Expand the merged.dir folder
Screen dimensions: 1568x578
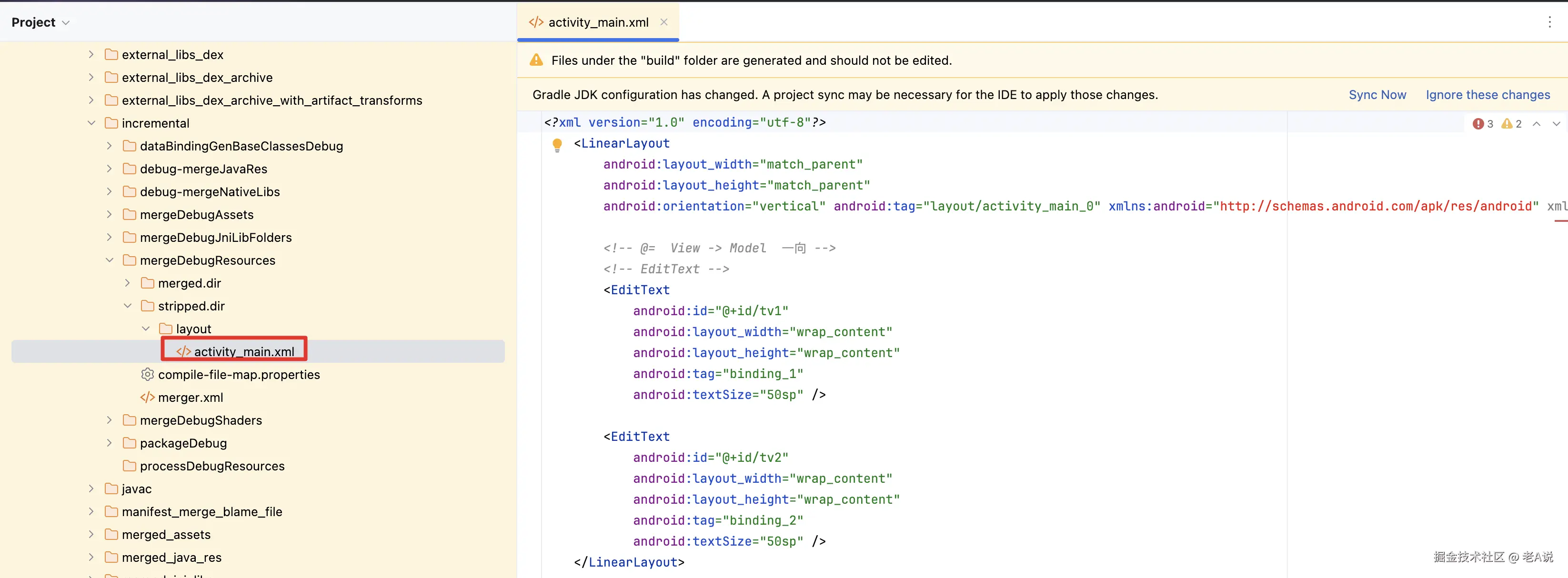127,283
